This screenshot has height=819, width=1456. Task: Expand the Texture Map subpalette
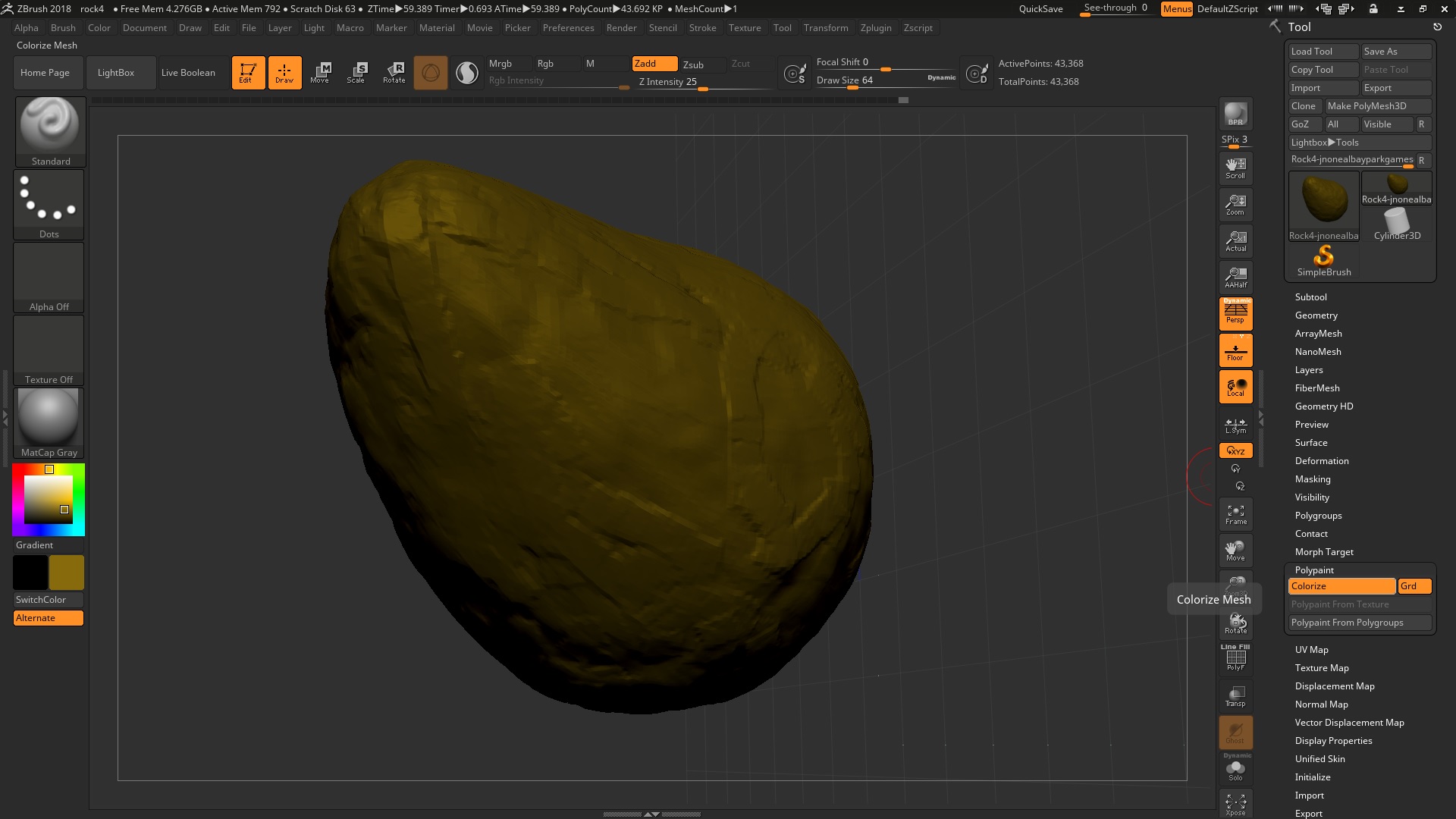pos(1321,668)
